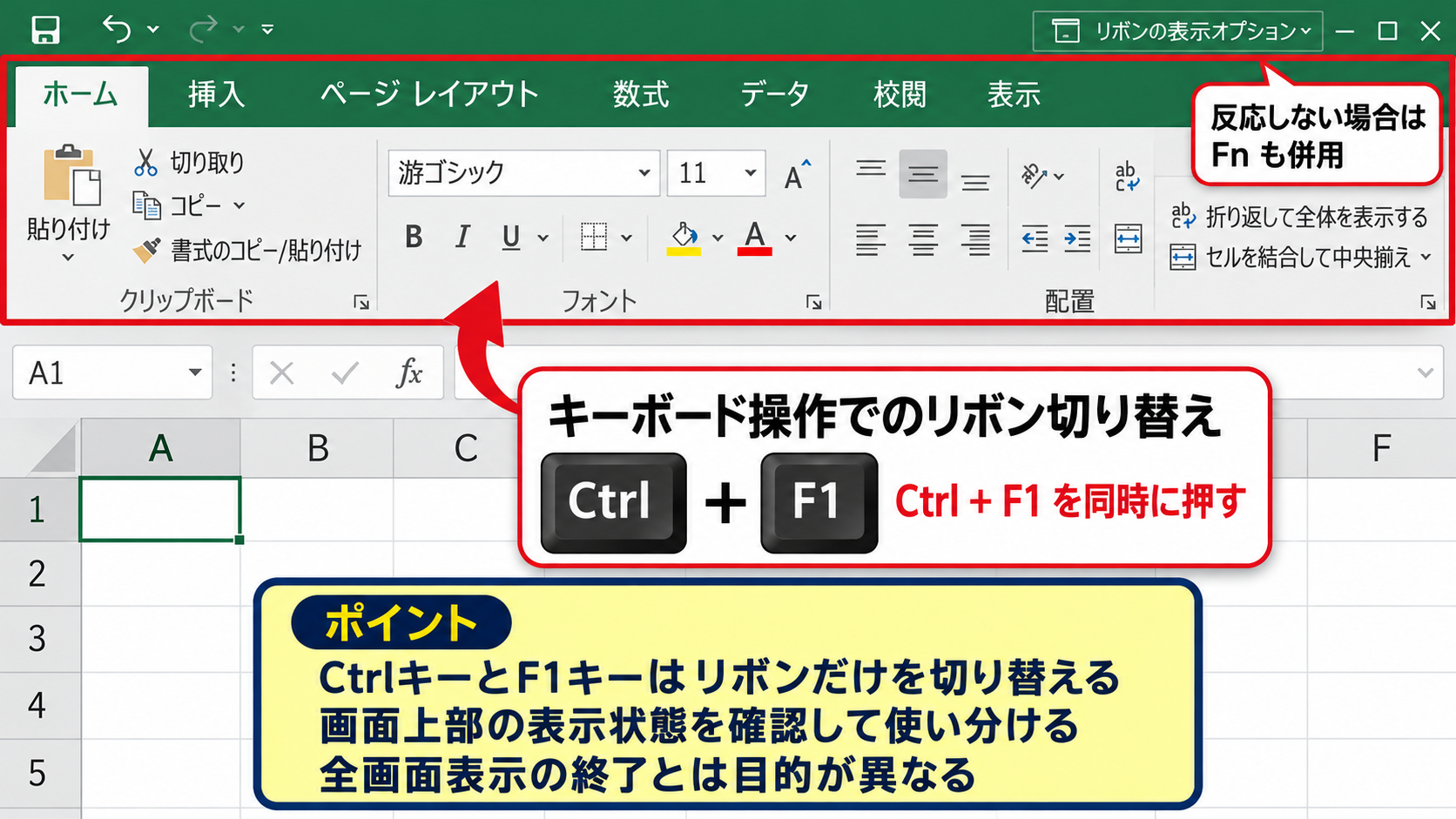Open the 数式 tab

coord(640,94)
